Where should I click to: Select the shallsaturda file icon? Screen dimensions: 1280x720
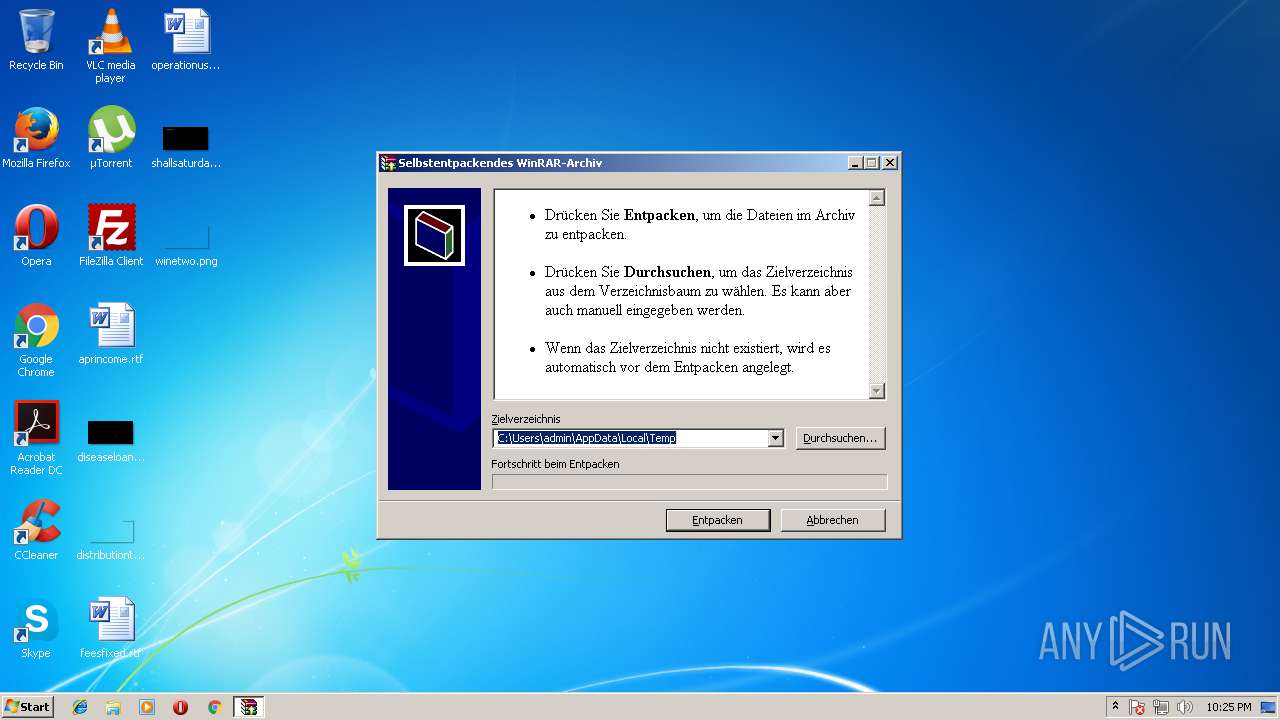[x=186, y=146]
